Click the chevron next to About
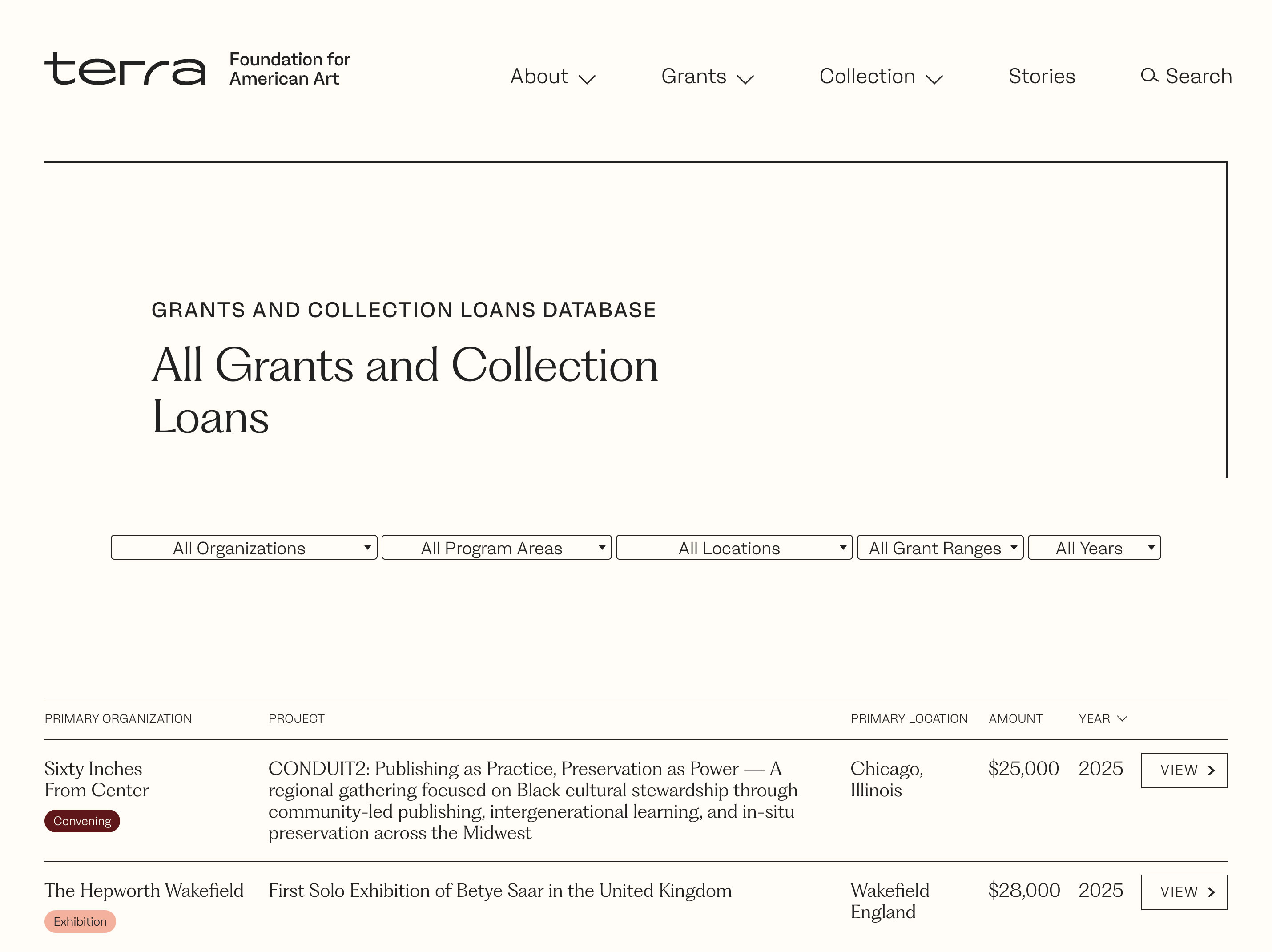1272x952 pixels. click(587, 79)
